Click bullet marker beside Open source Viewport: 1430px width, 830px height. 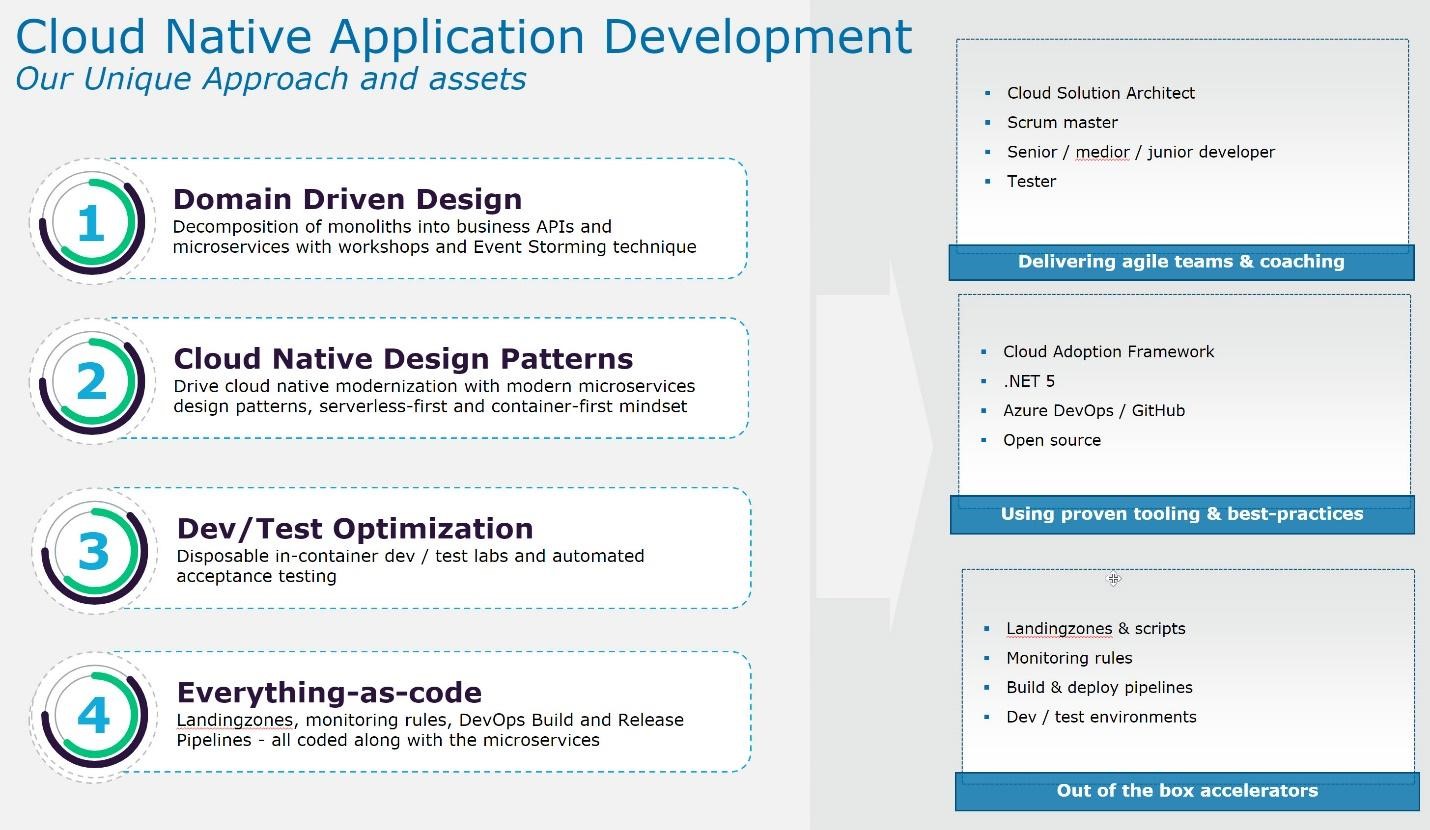pyautogui.click(x=983, y=440)
